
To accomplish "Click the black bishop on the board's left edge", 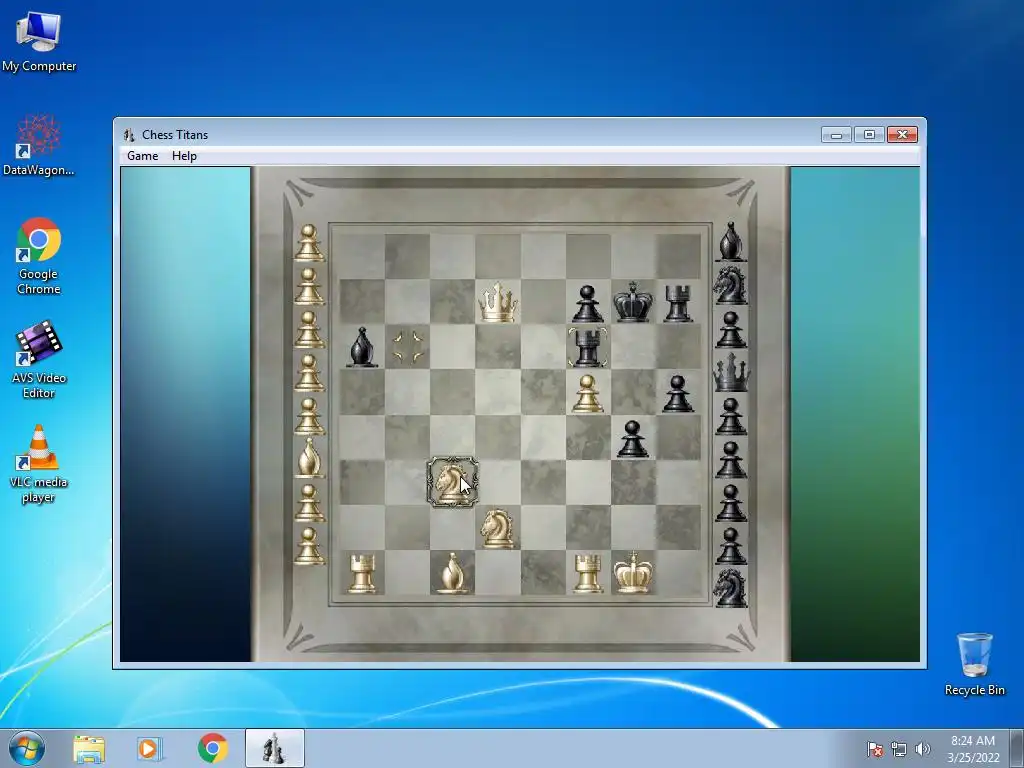I will 362,347.
